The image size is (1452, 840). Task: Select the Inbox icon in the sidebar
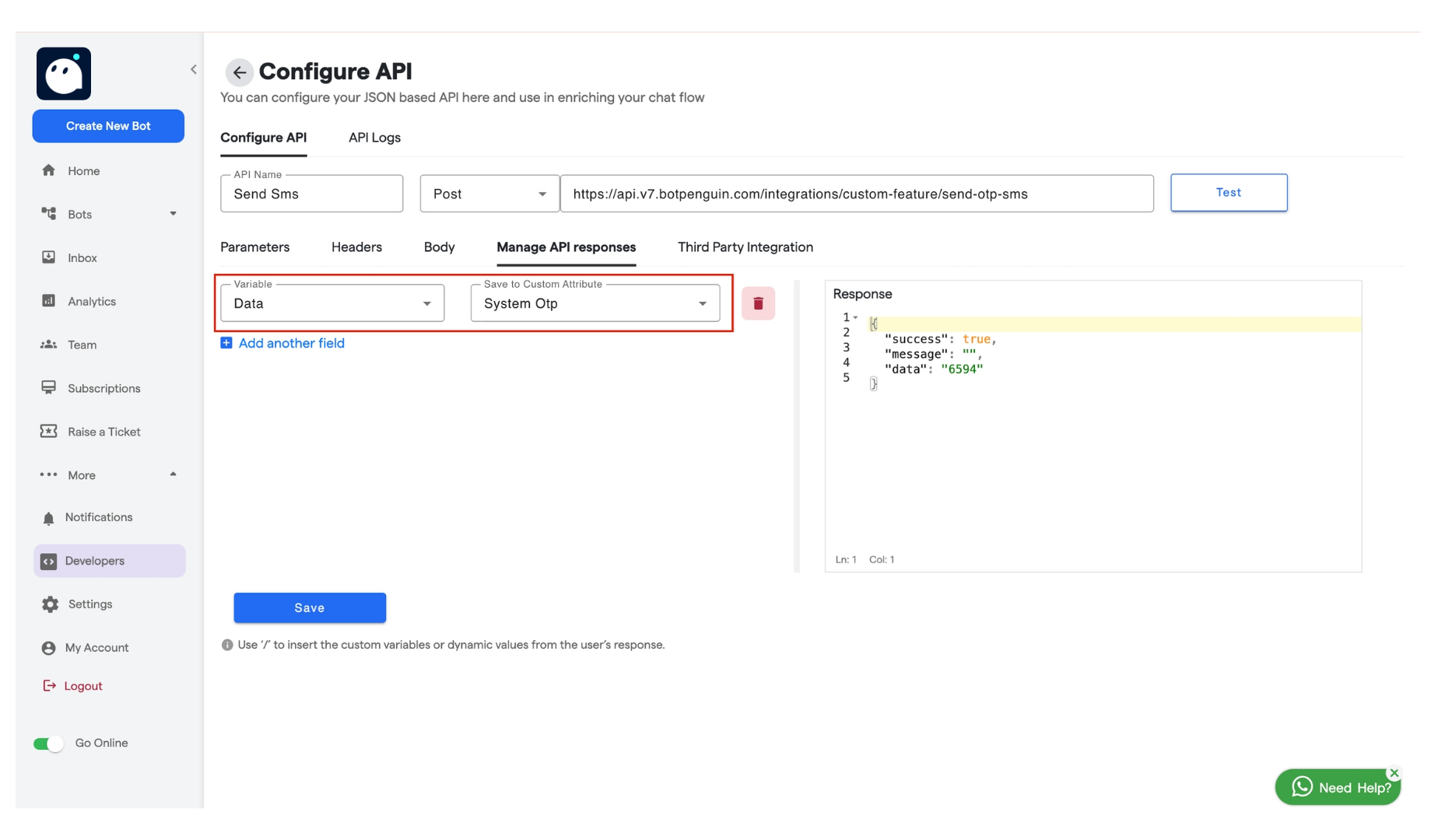pyautogui.click(x=48, y=257)
